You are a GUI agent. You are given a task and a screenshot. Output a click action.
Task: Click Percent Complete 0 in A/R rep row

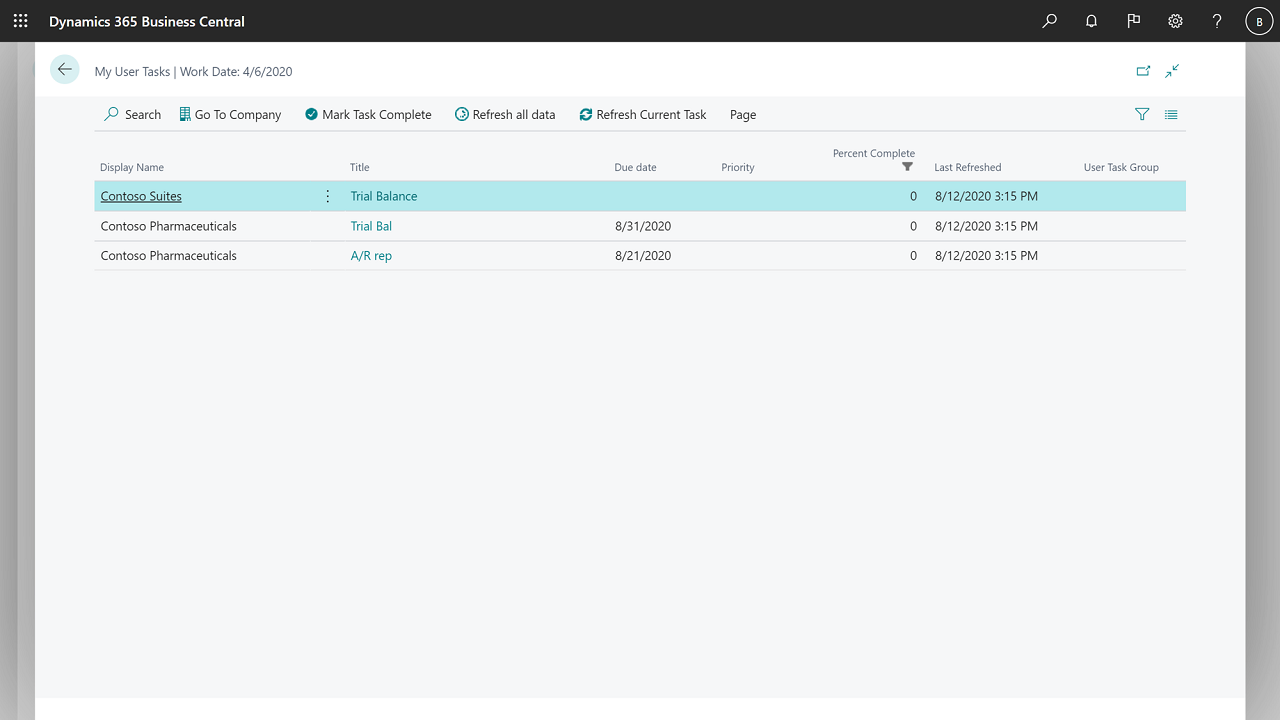(913, 256)
